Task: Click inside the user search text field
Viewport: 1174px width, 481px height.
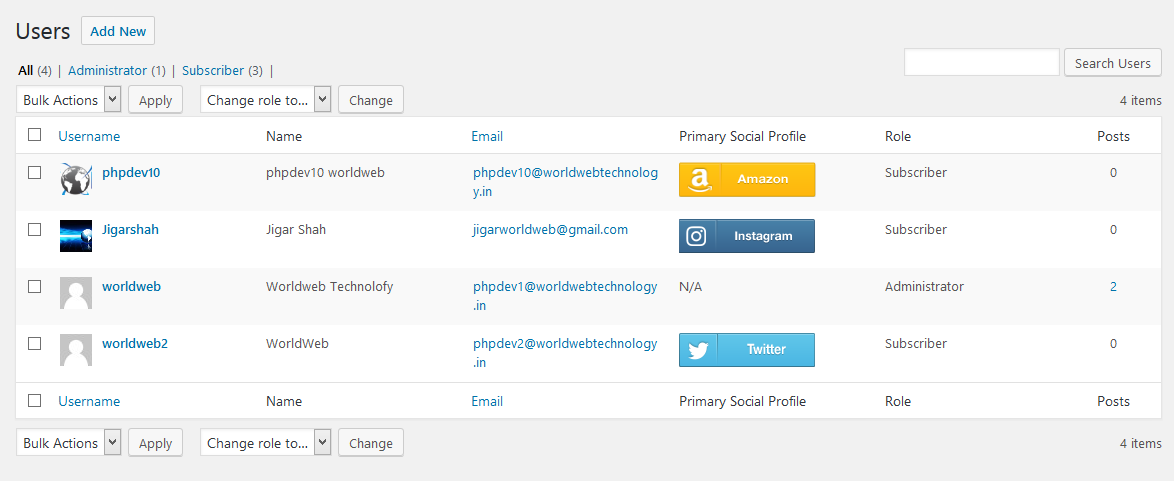Action: 981,63
